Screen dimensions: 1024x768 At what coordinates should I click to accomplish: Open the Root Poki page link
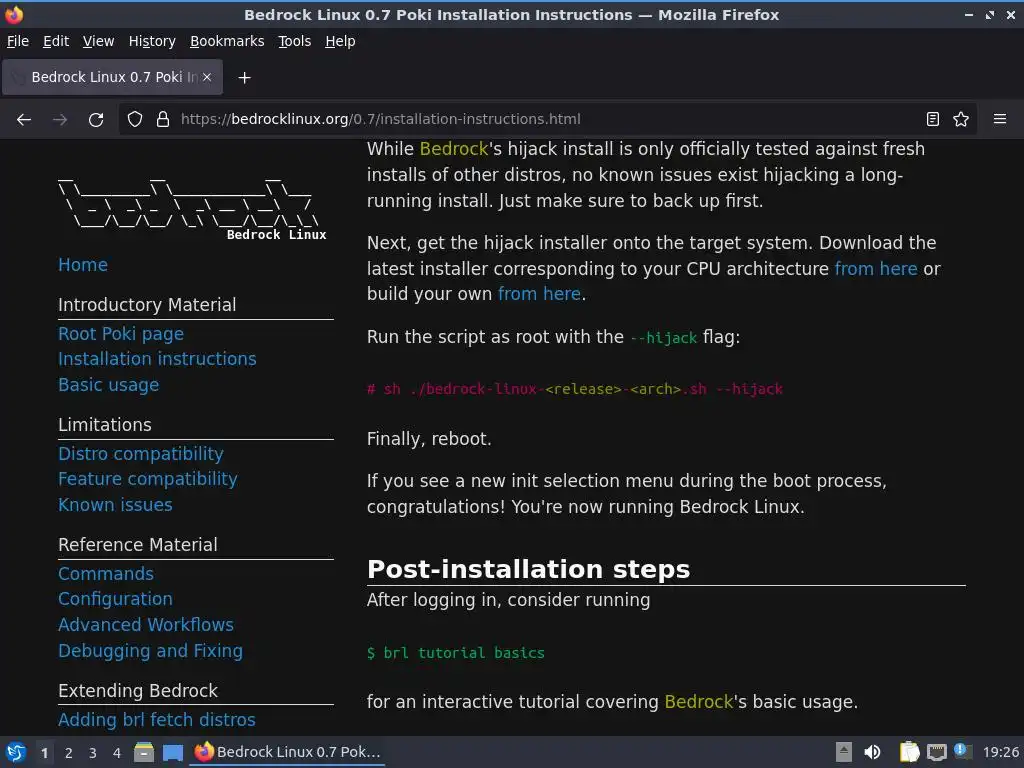(x=121, y=334)
